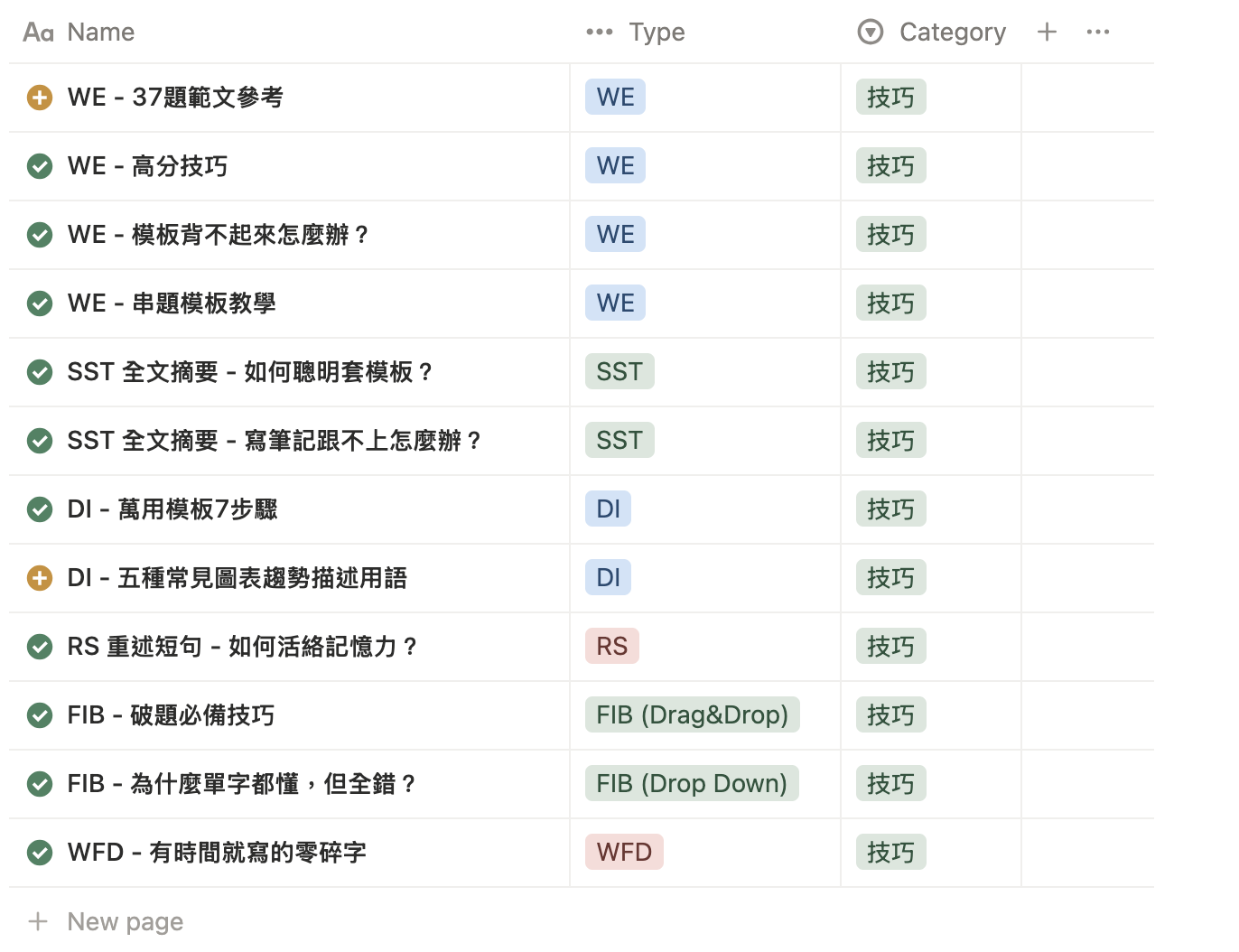Open the page WE - 37題範文參考
This screenshot has height=952, width=1239.
175,98
